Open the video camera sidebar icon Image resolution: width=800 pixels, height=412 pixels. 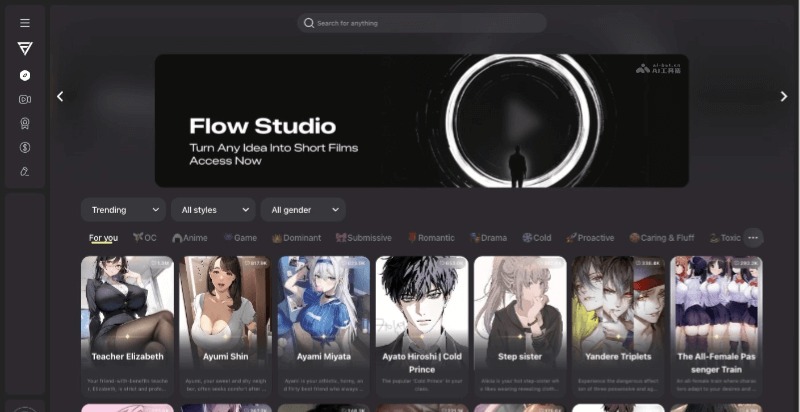coord(24,99)
